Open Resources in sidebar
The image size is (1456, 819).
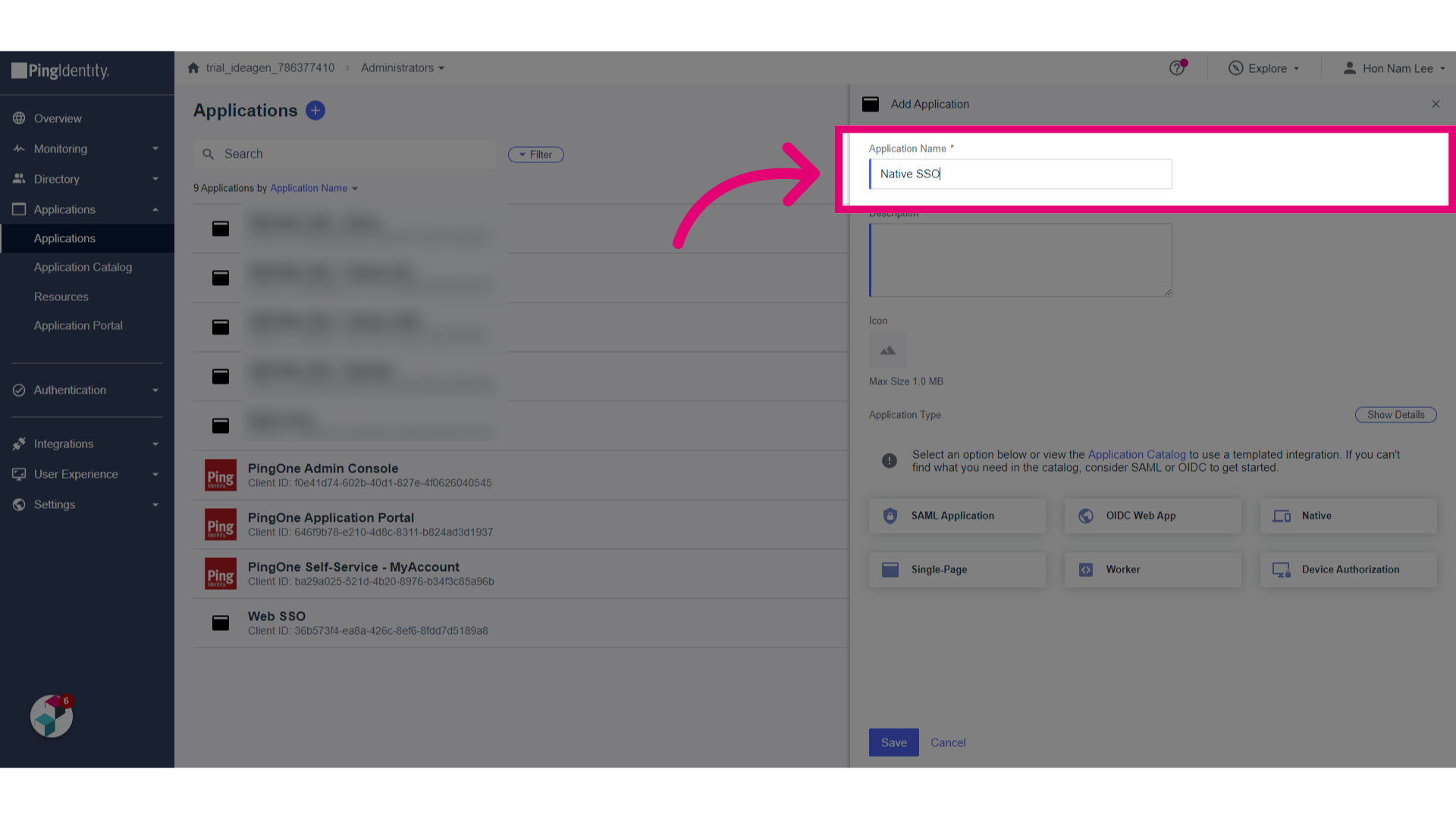[61, 297]
